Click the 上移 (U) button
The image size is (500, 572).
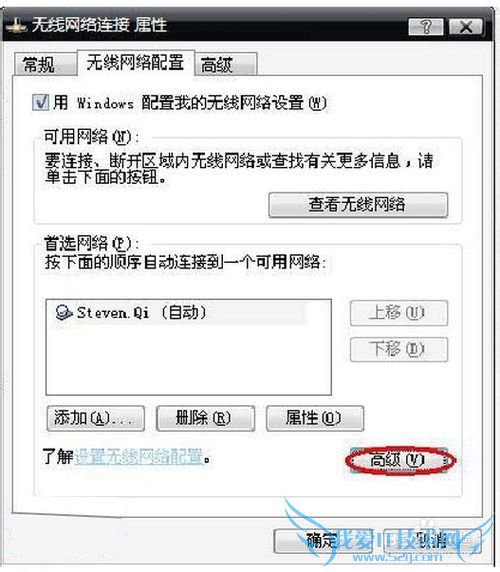pos(399,313)
